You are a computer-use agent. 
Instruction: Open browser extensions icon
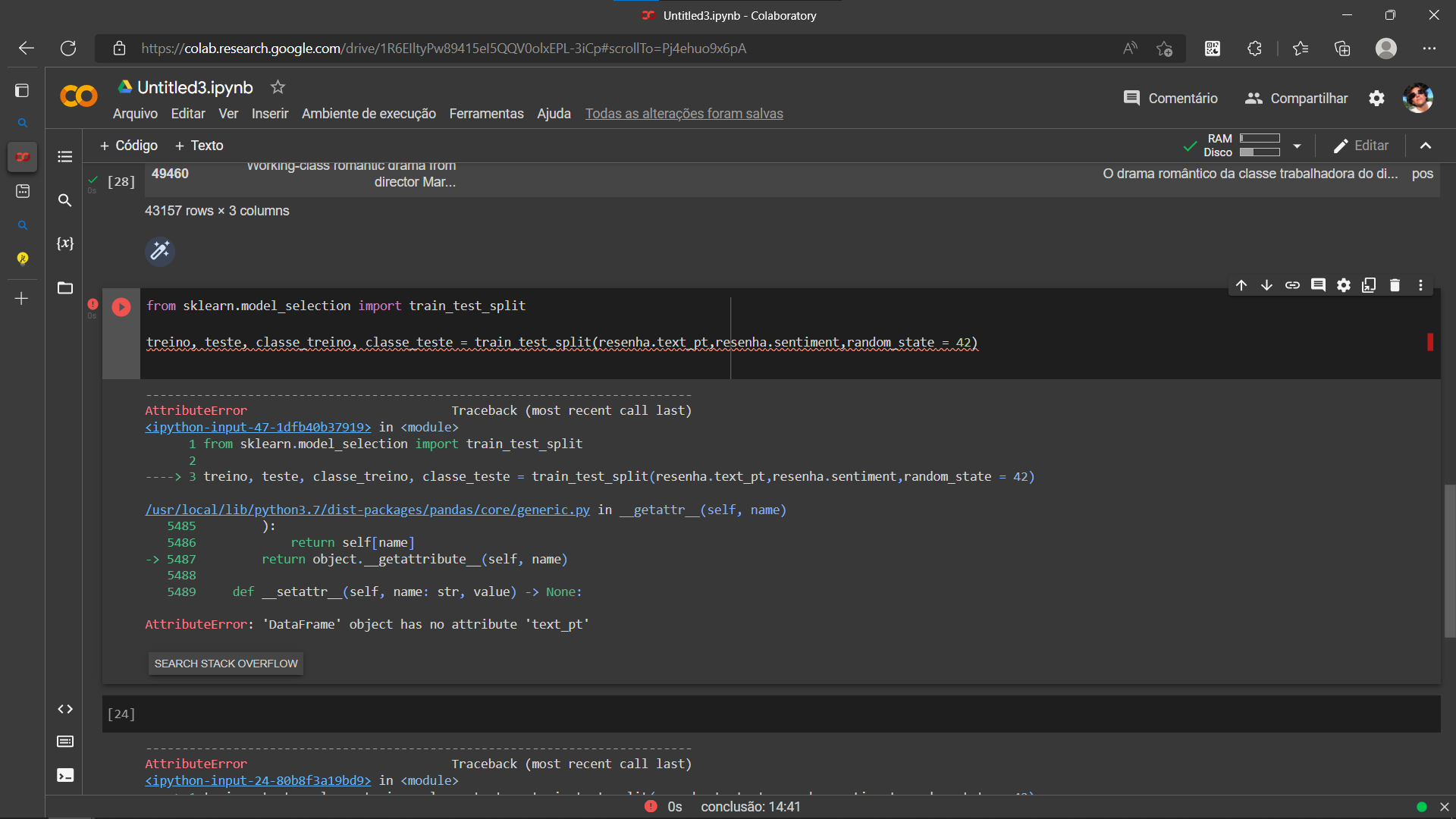1254,49
